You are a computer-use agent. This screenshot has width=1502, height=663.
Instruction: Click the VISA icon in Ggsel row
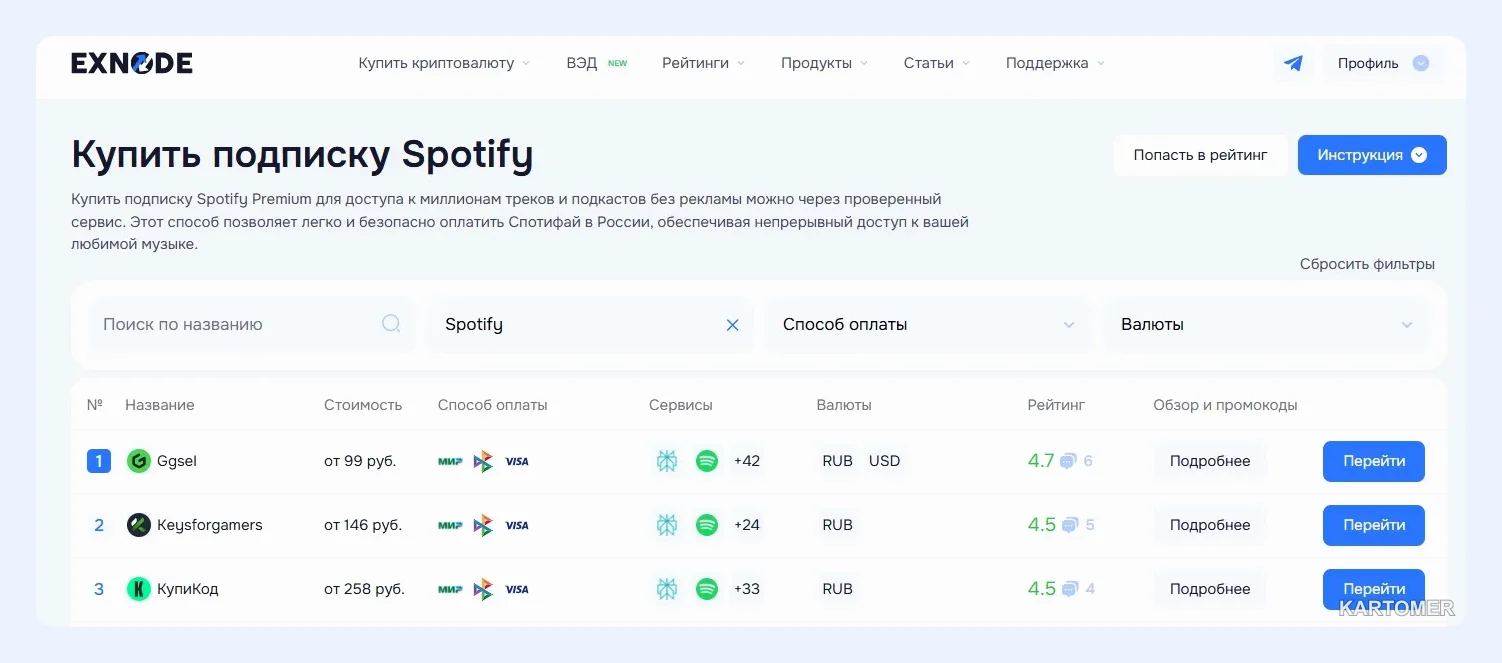tap(517, 461)
